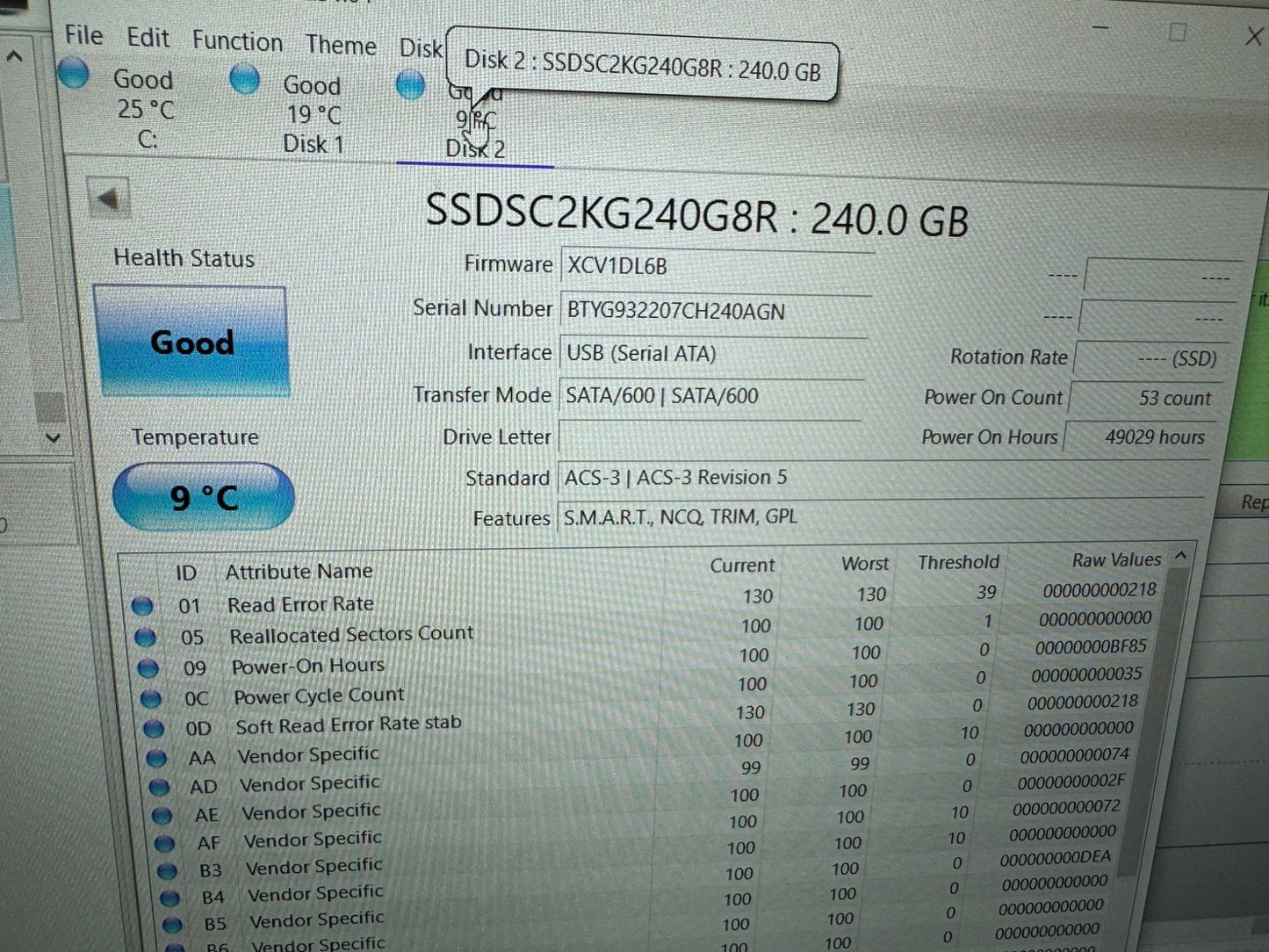Click the status dot for Power Cycle Count

tap(151, 699)
